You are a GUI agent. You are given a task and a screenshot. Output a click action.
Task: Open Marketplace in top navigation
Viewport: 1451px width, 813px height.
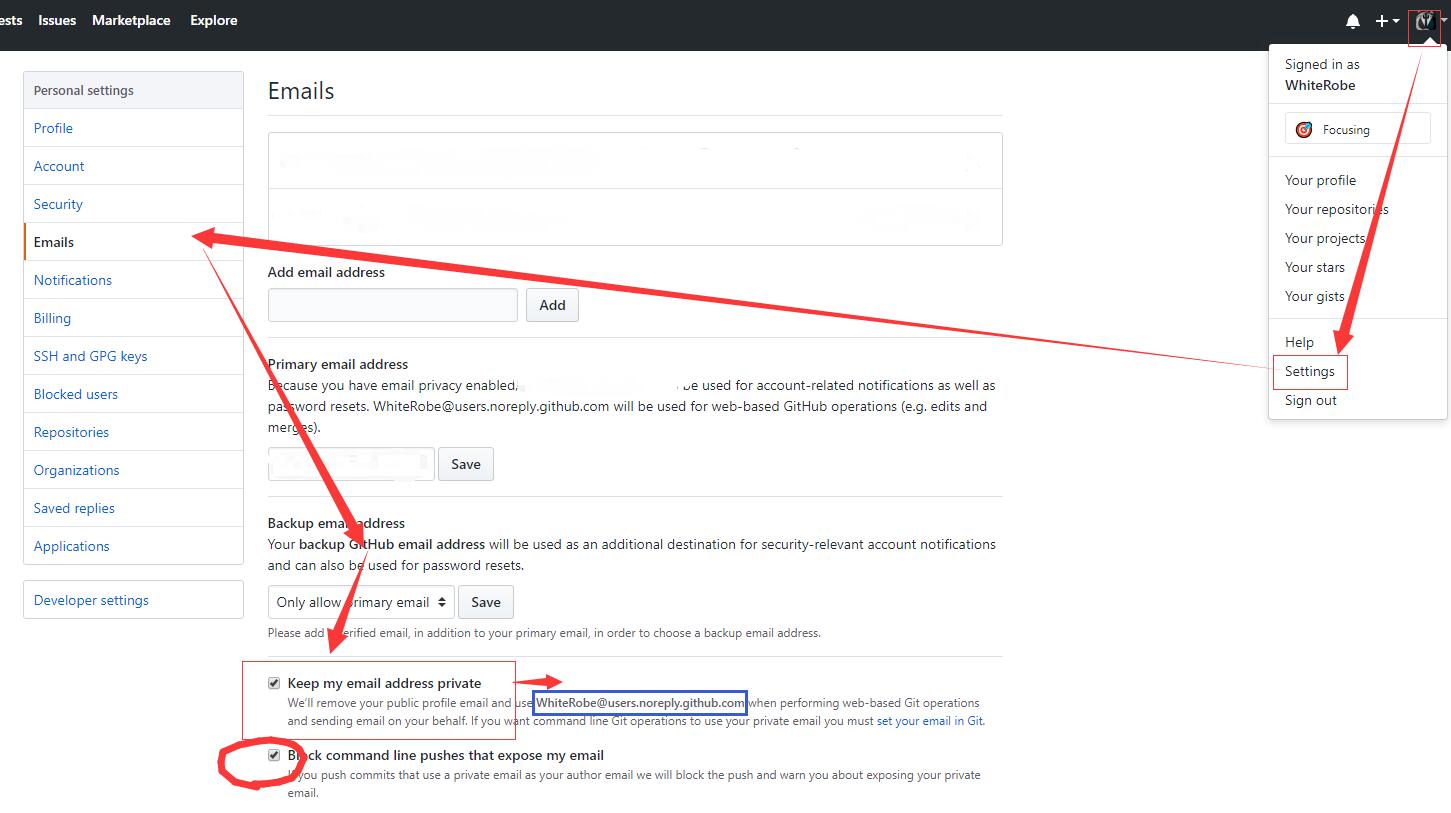[131, 20]
